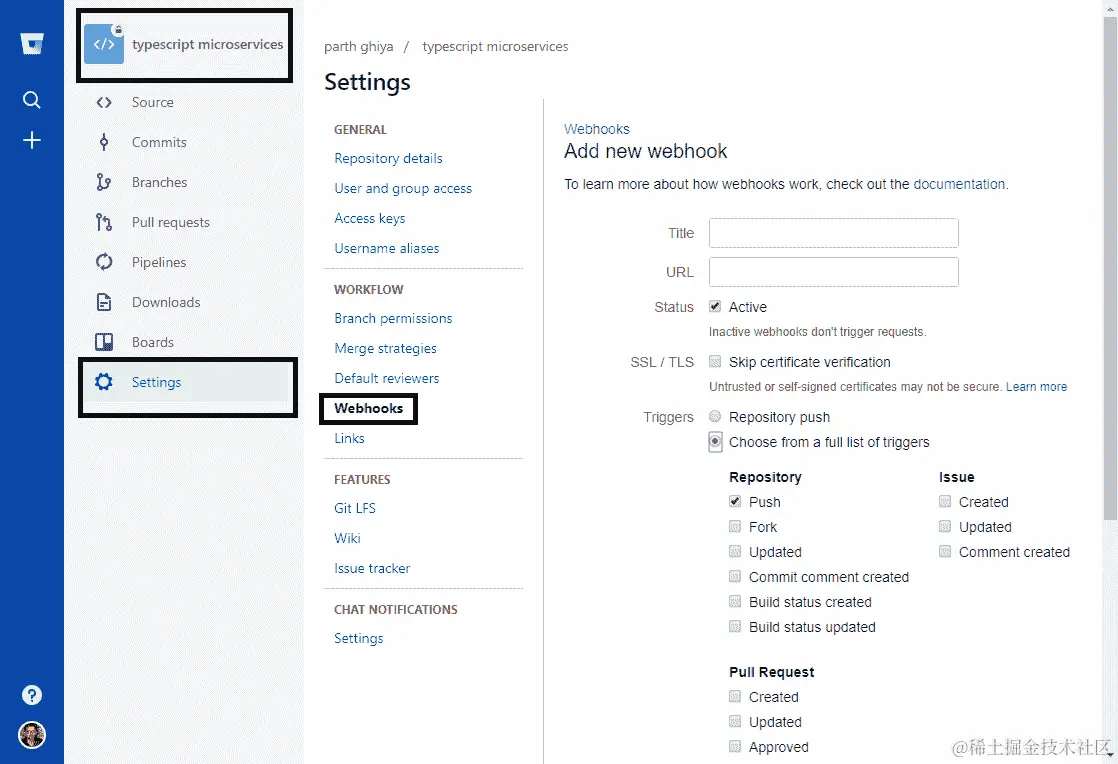Click the Webhooks breadcrumb above the form
This screenshot has width=1118, height=764.
click(x=597, y=129)
